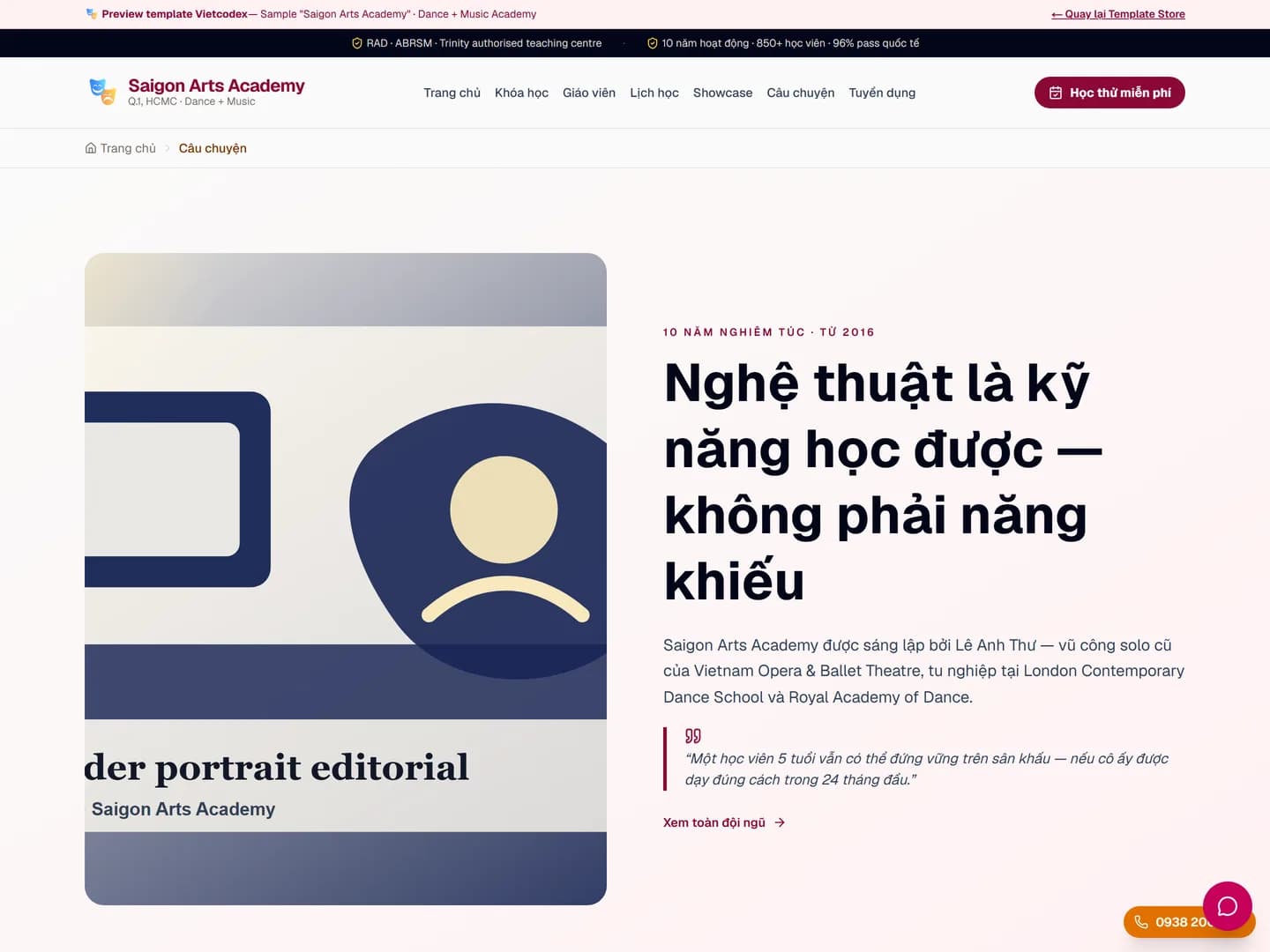Select the Lịch học menu item

coord(654,93)
